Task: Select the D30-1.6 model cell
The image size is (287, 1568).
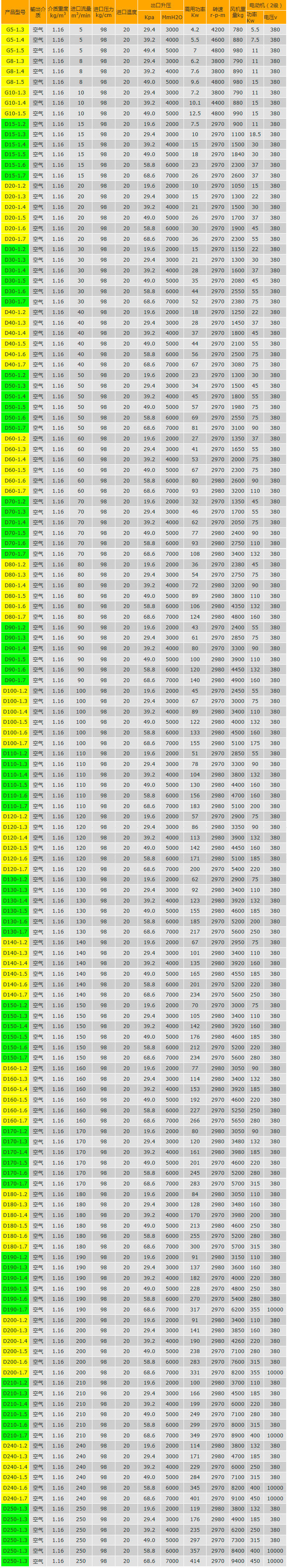Action: point(15,291)
